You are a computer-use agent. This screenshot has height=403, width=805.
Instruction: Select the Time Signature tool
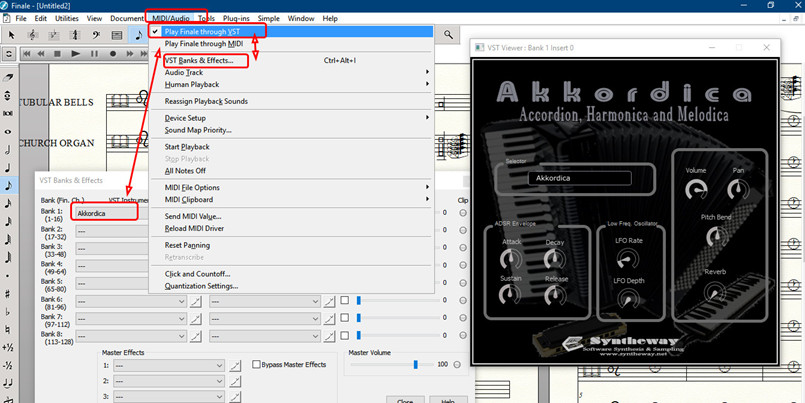tap(75, 35)
